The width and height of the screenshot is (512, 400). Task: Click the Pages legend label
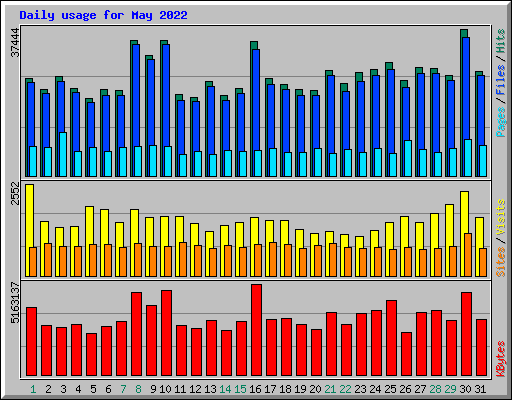pos(501,122)
